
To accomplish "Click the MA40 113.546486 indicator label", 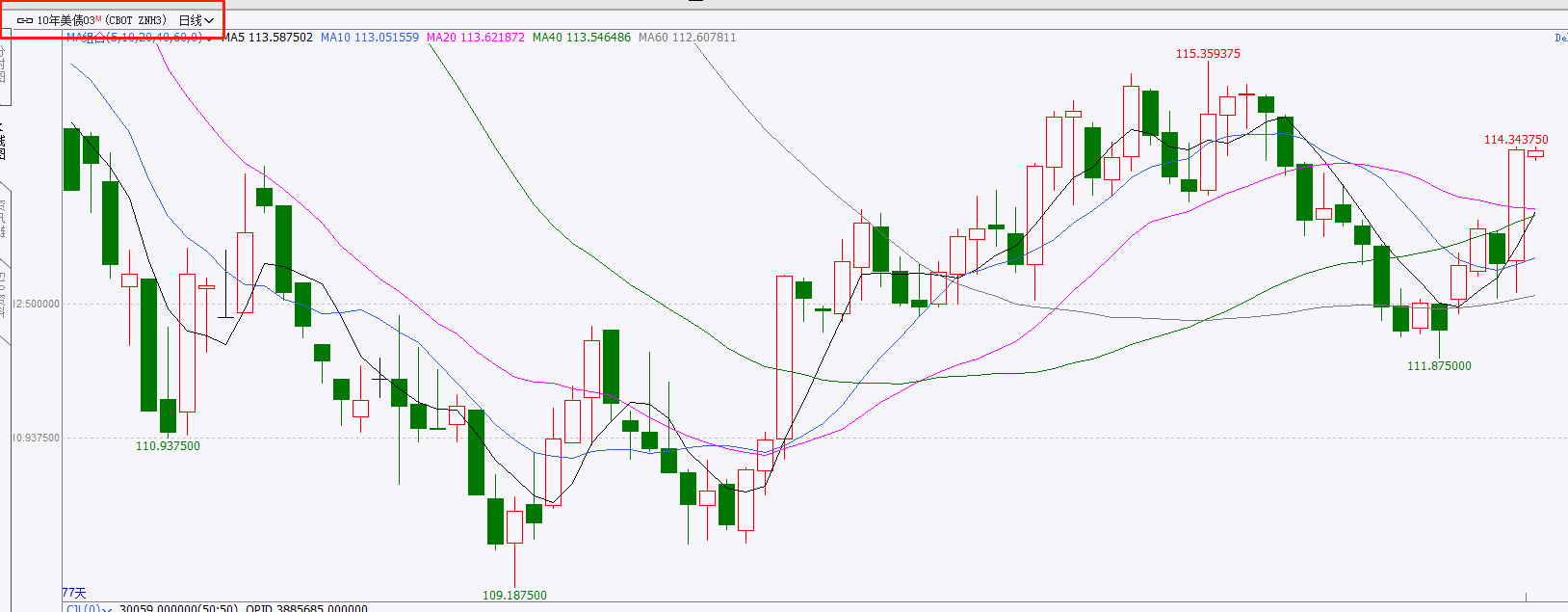I will 582,38.
